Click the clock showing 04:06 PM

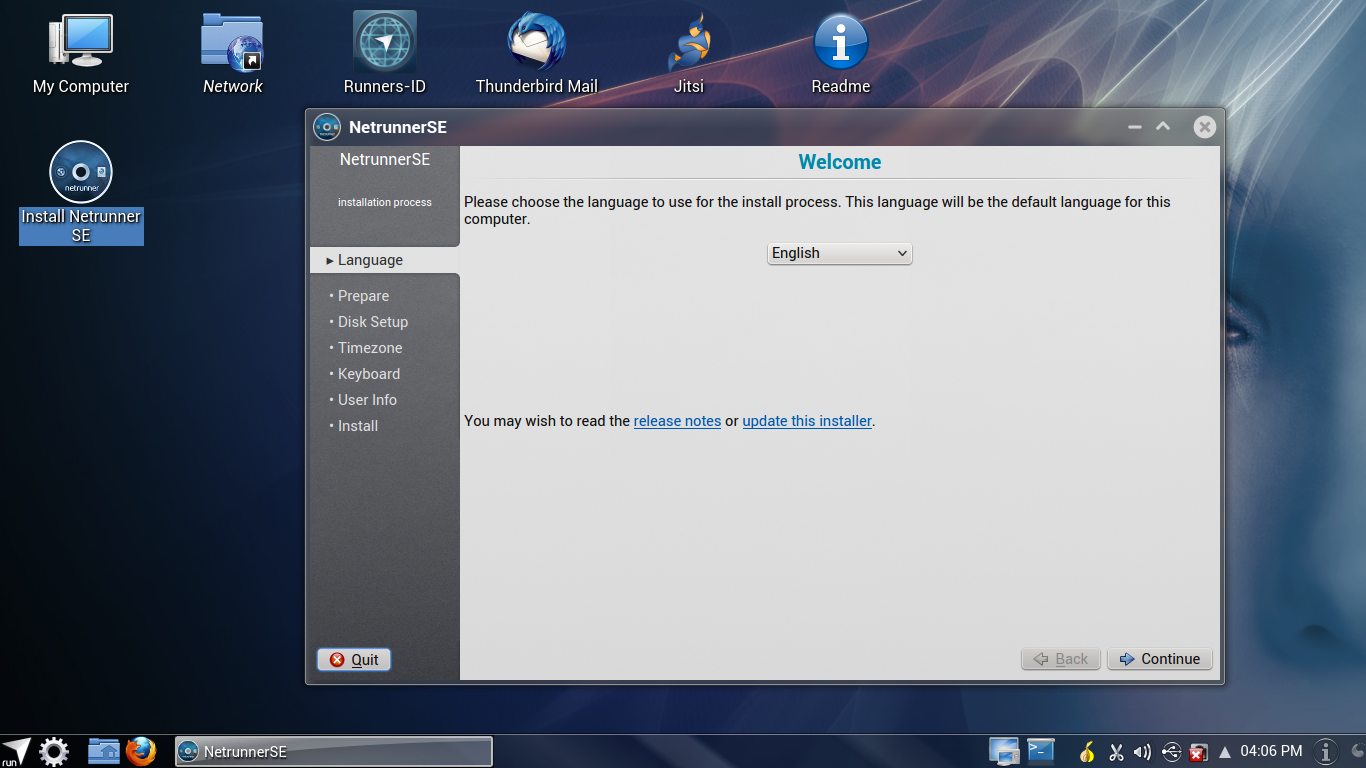click(1270, 750)
